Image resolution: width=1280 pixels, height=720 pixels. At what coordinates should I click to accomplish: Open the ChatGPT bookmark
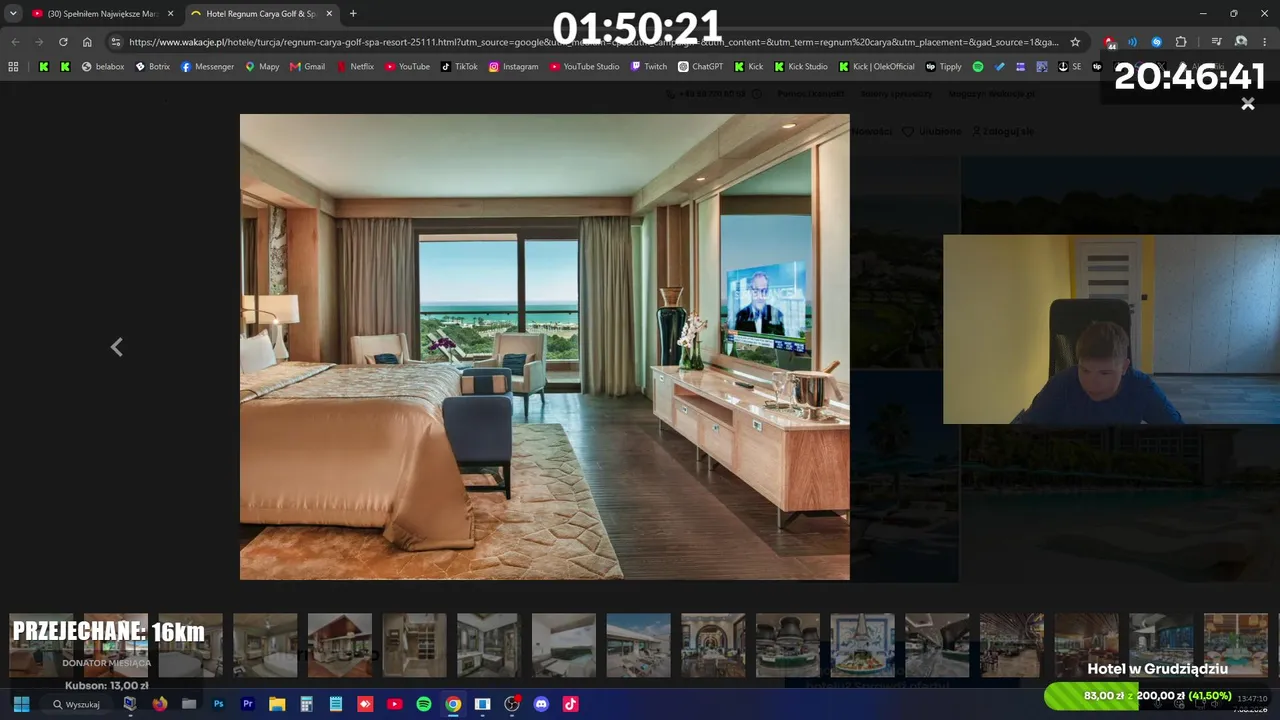pyautogui.click(x=701, y=67)
